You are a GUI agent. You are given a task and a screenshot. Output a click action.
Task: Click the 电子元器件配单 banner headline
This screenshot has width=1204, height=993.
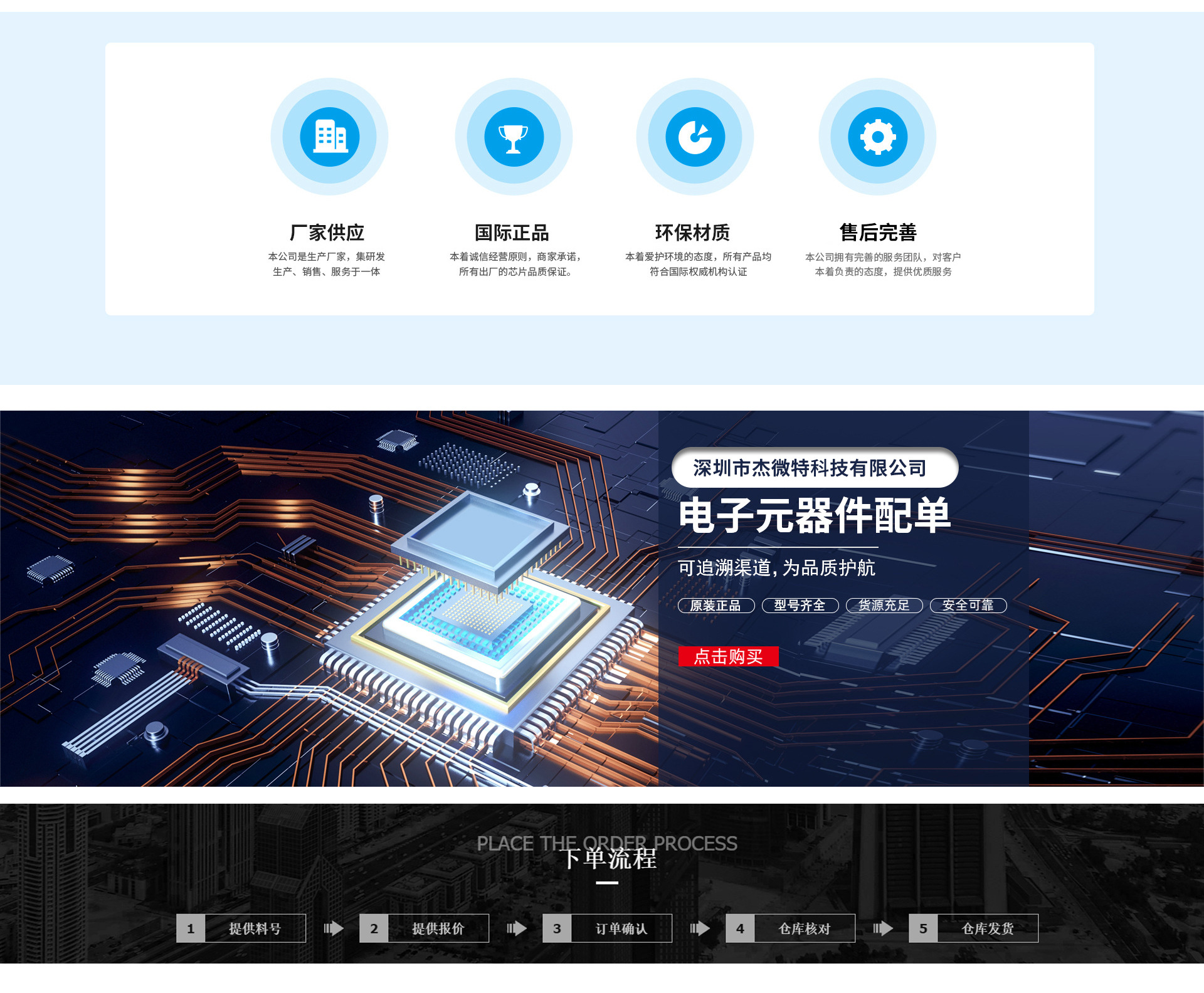point(814,516)
